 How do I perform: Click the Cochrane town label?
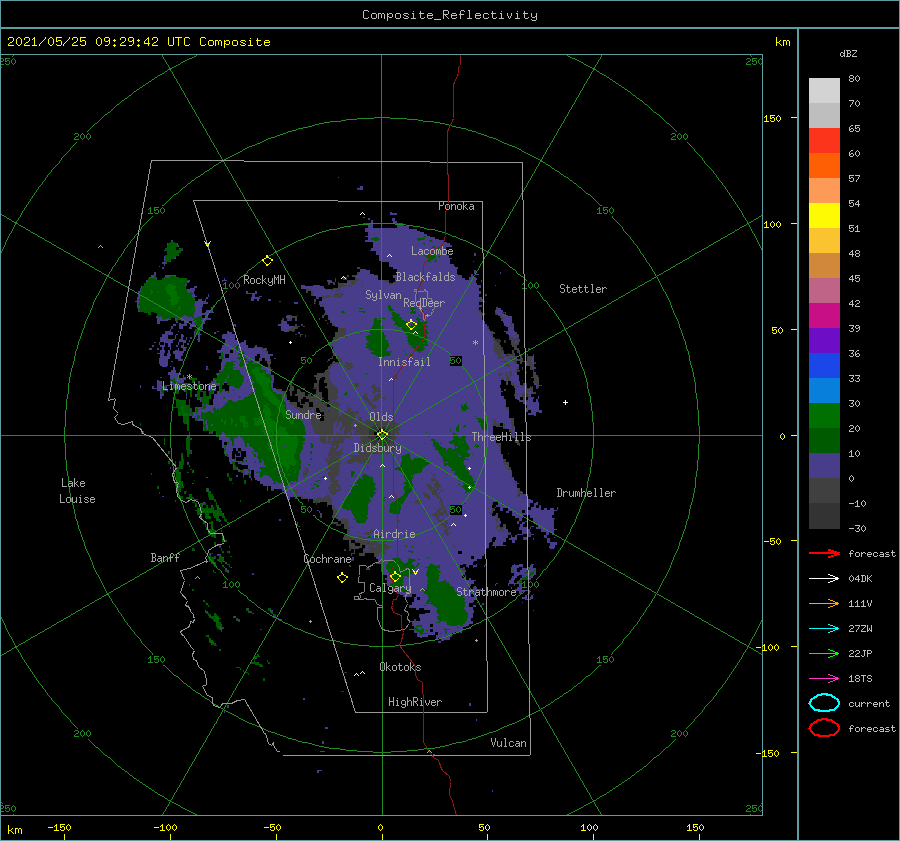point(327,559)
